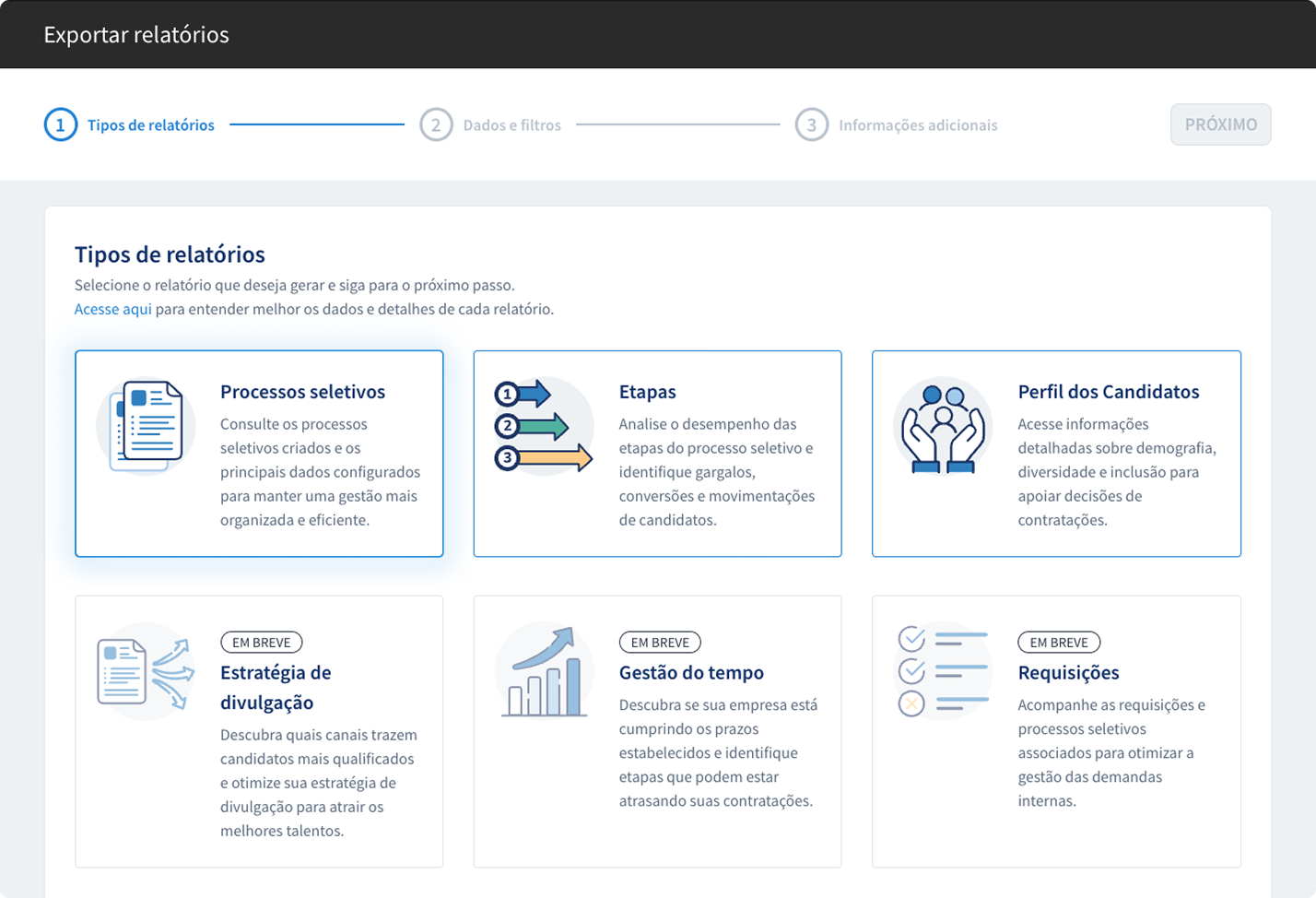
Task: Click the Gestão do tempo bar chart icon
Action: 544,671
